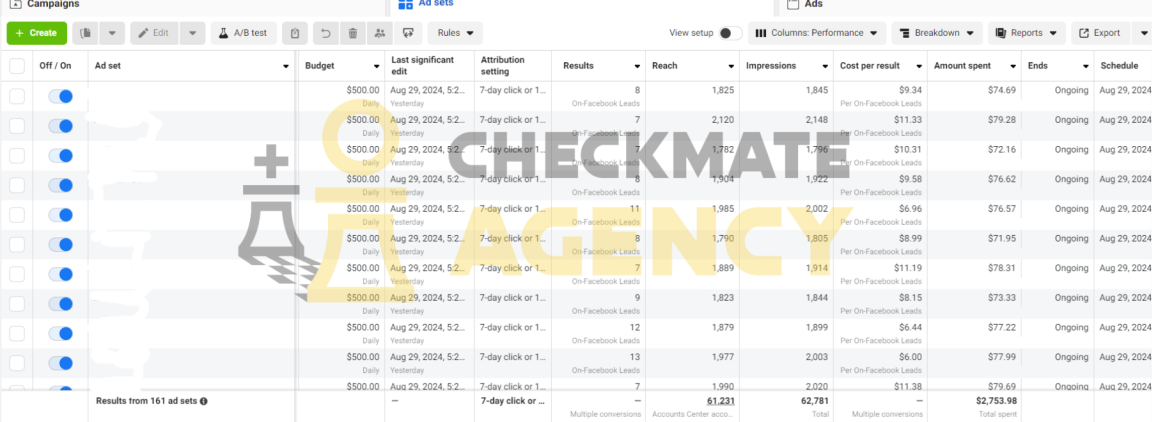This screenshot has width=1158, height=422.
Task: Open the Amount spent column header arrow
Action: tap(1013, 67)
